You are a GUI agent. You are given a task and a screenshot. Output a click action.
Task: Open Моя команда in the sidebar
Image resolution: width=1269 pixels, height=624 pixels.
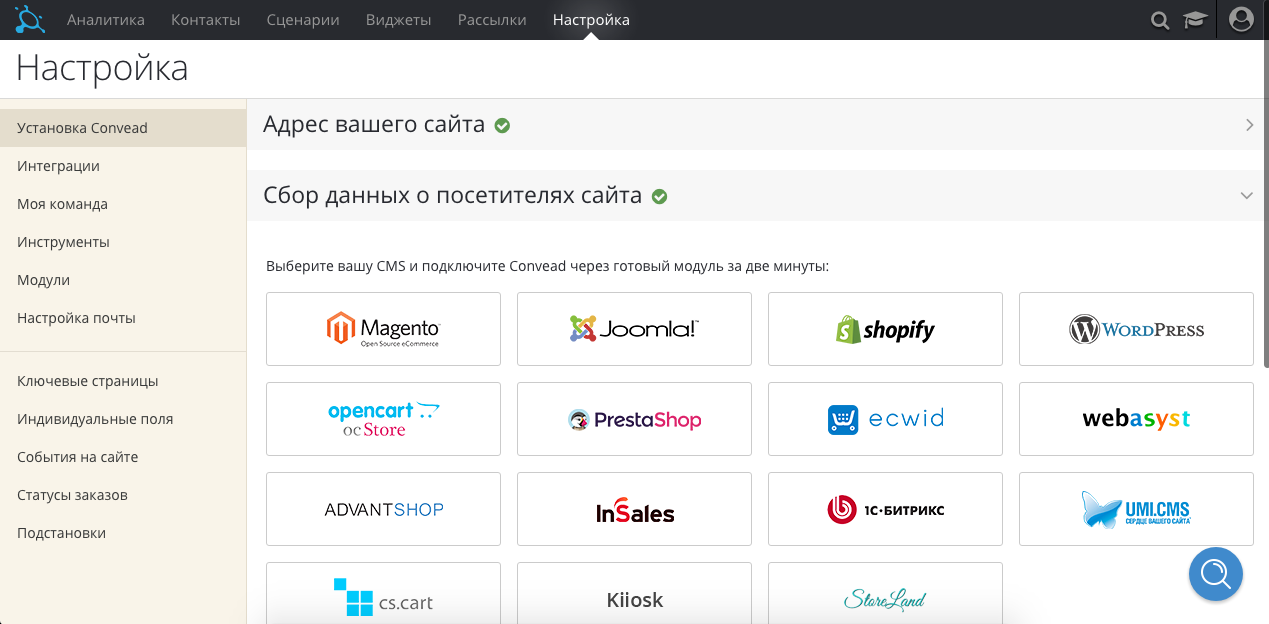tap(123, 204)
